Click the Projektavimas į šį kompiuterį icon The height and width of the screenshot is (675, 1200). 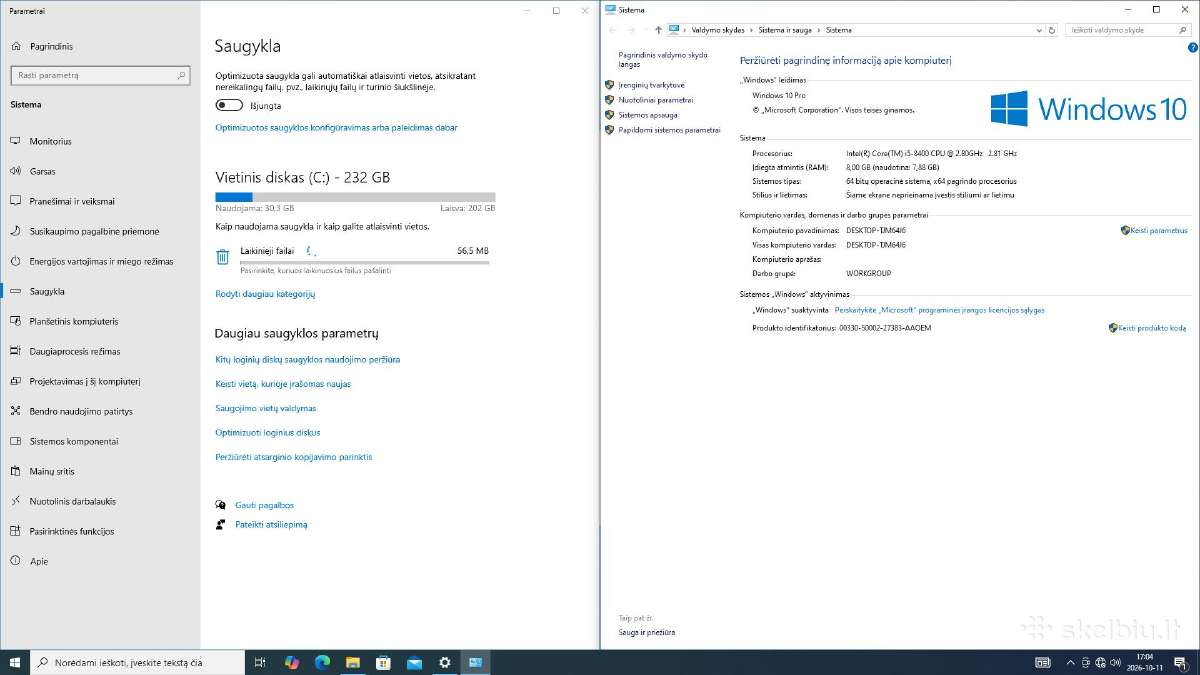[x=15, y=381]
